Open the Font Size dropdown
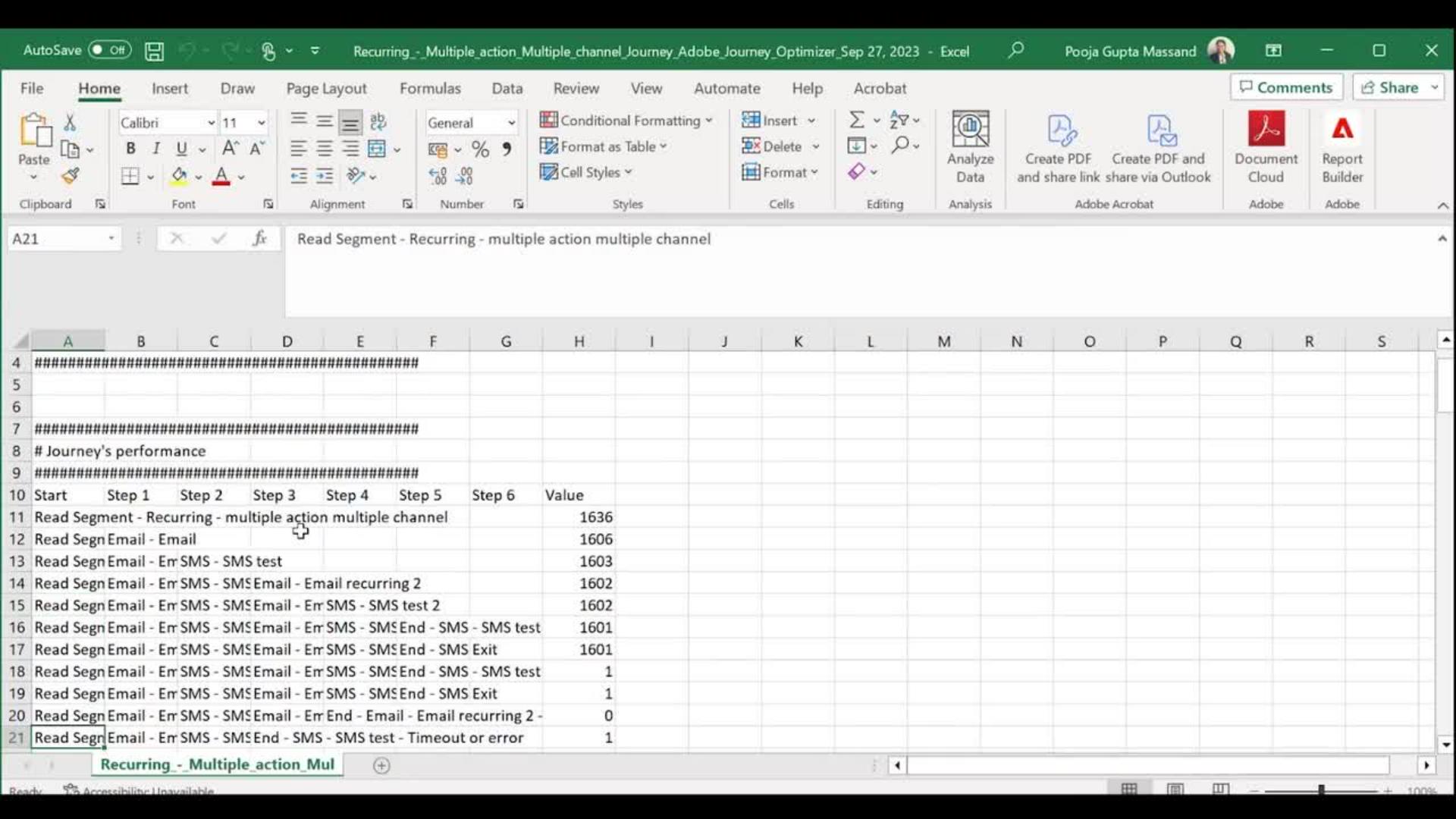 click(x=262, y=122)
